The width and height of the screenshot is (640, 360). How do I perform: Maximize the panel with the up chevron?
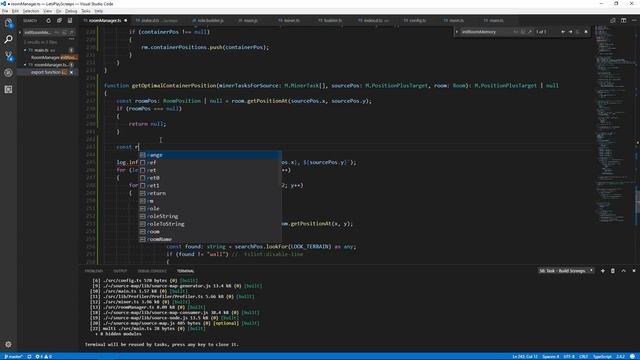coord(623,271)
